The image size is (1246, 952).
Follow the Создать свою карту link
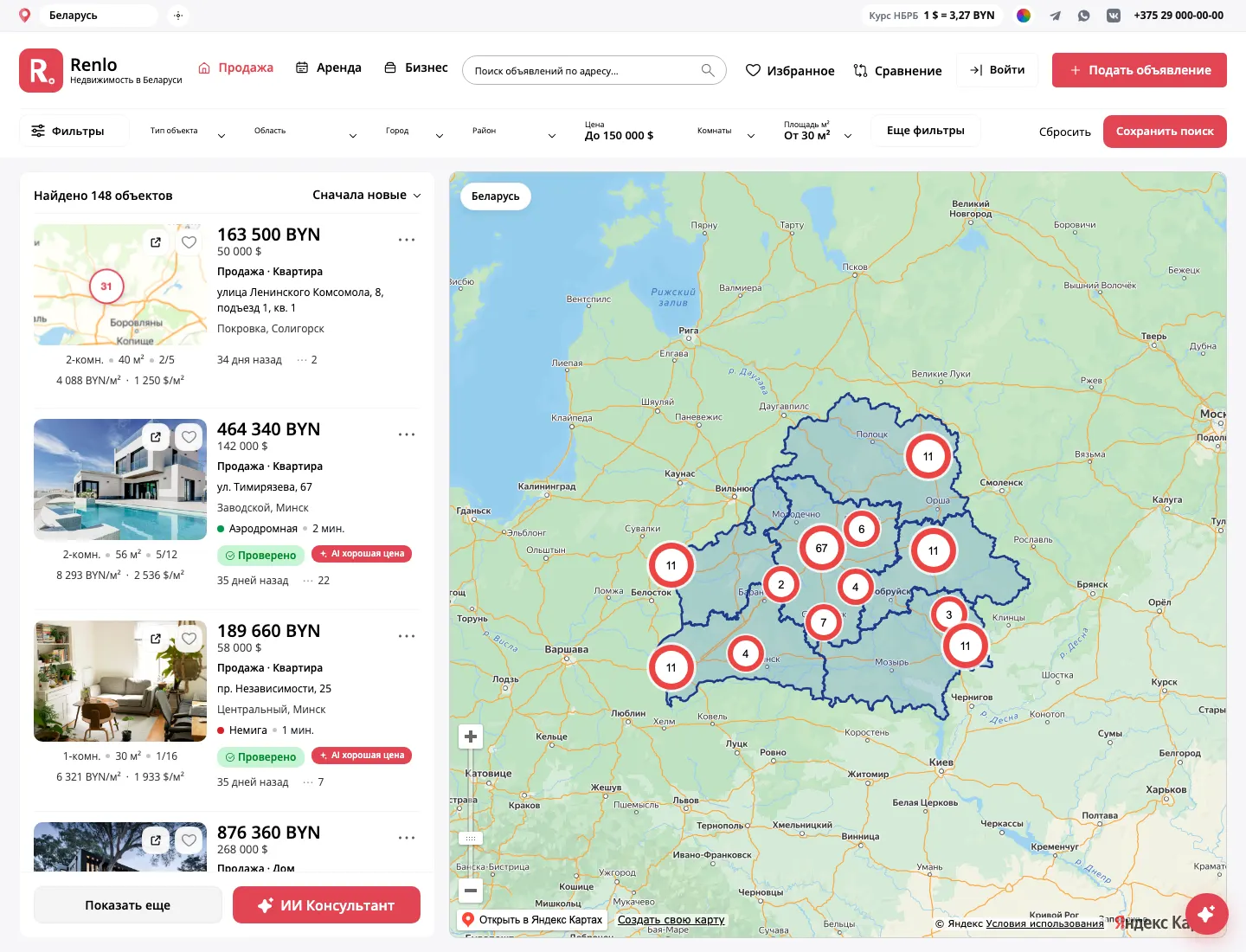pyautogui.click(x=671, y=920)
